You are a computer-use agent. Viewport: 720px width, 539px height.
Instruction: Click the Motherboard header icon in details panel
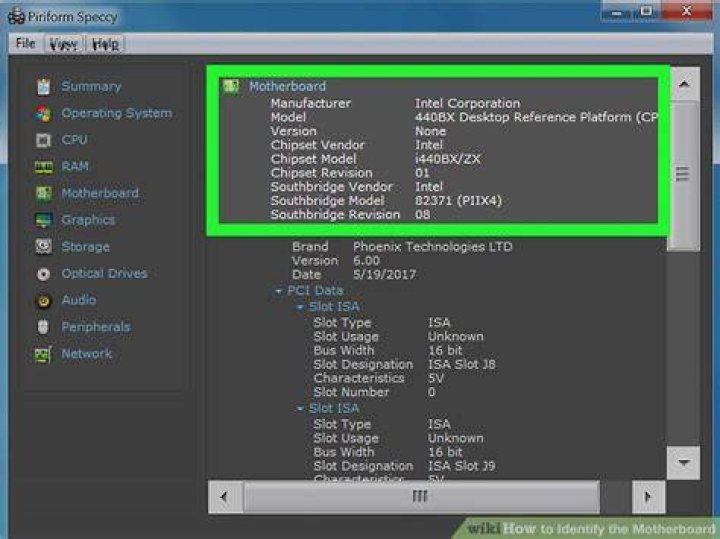pyautogui.click(x=231, y=86)
